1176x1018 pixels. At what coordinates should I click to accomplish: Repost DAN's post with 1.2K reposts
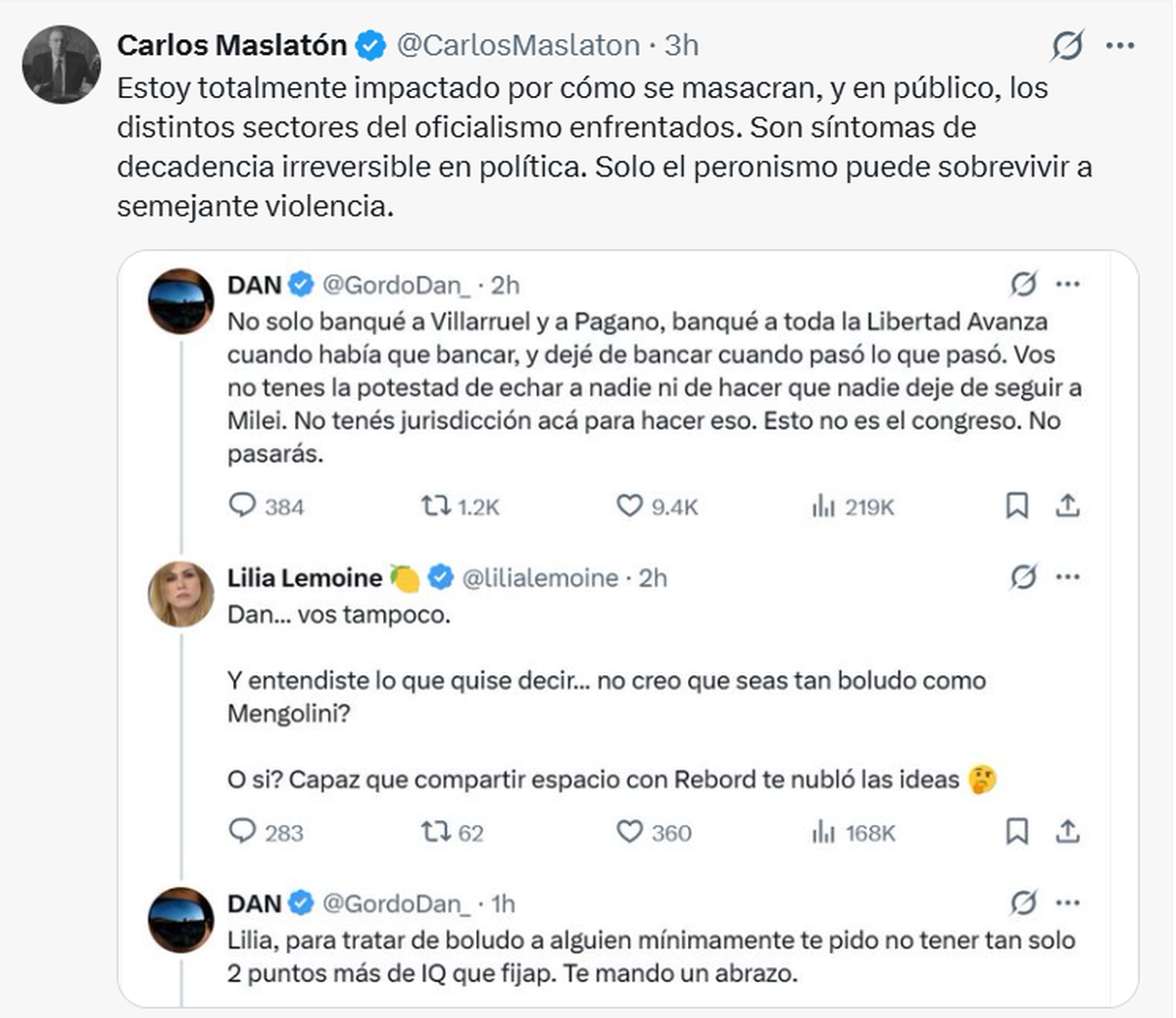[435, 506]
